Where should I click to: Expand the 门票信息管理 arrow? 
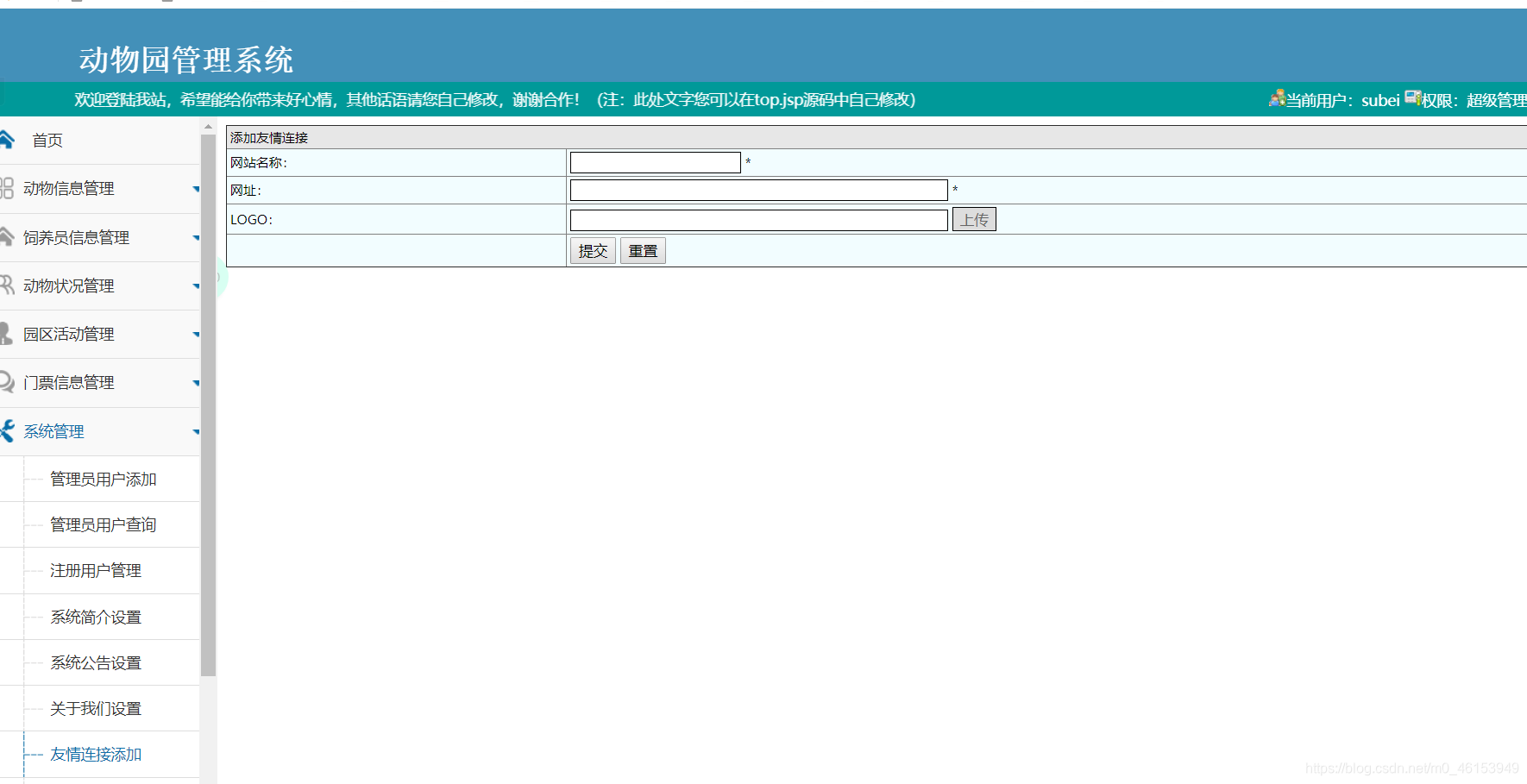[x=196, y=383]
